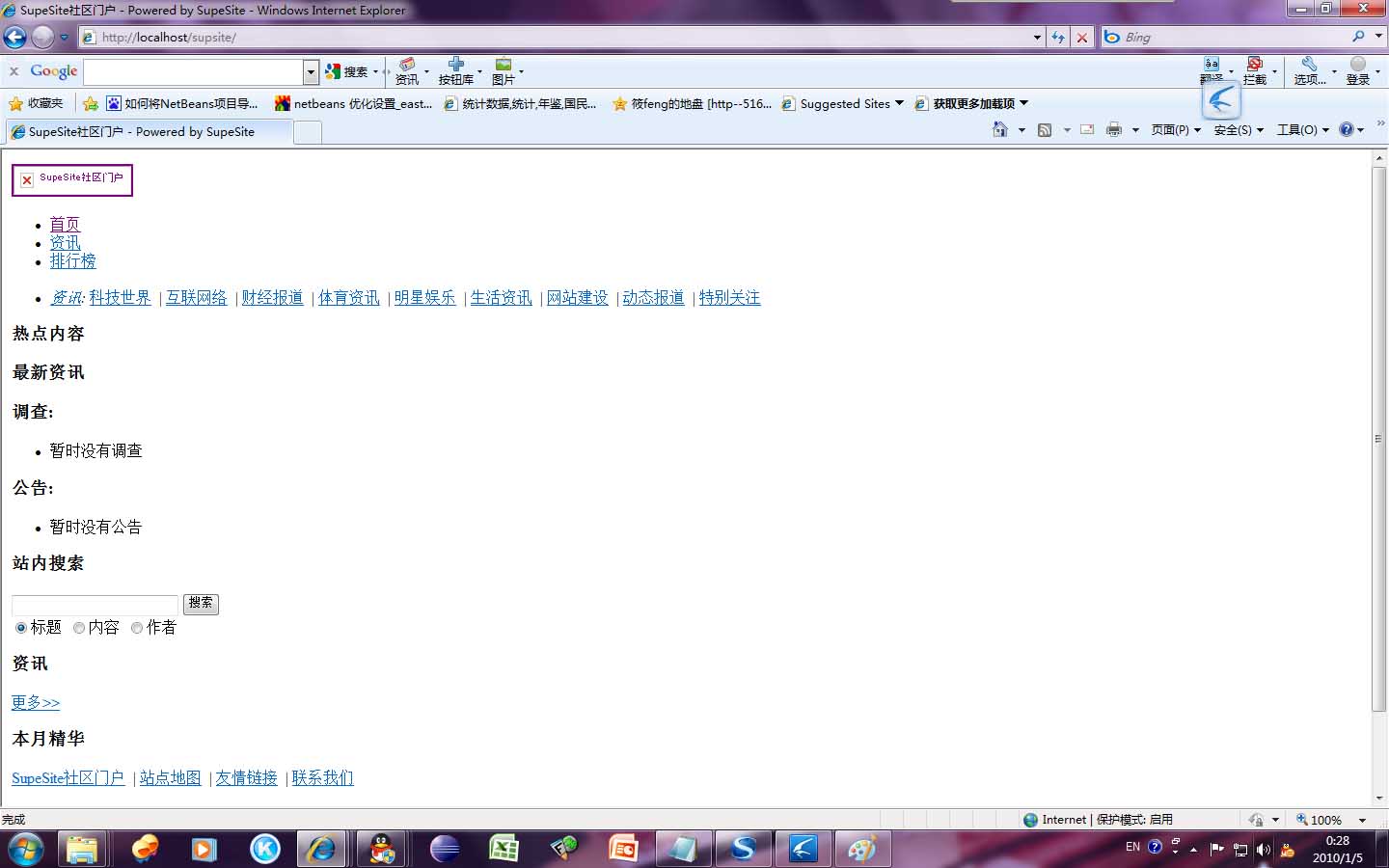The height and width of the screenshot is (868, 1389).
Task: Click the read mail icon
Action: point(1087,130)
